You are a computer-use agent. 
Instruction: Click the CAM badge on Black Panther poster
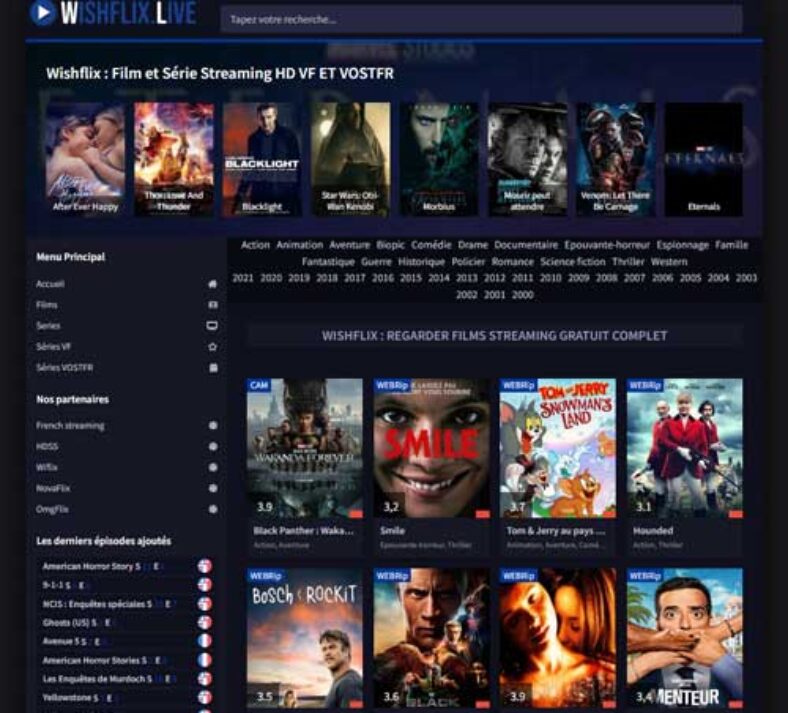click(259, 385)
